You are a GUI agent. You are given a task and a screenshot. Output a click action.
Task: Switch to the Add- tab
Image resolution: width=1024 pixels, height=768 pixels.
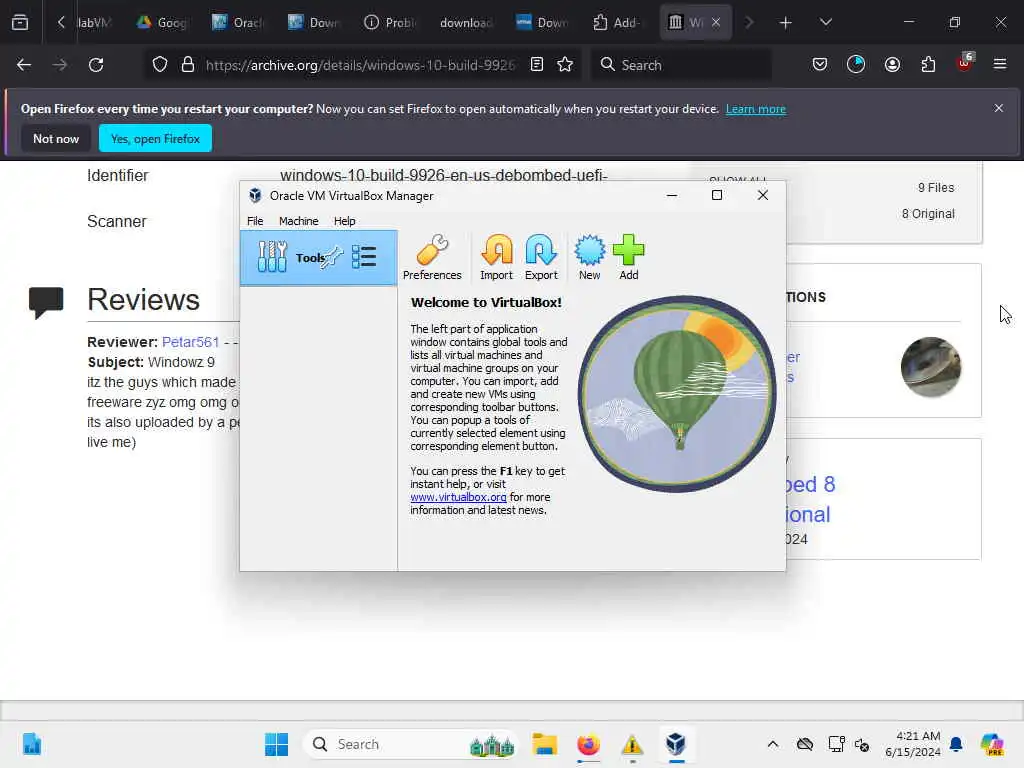tap(616, 22)
